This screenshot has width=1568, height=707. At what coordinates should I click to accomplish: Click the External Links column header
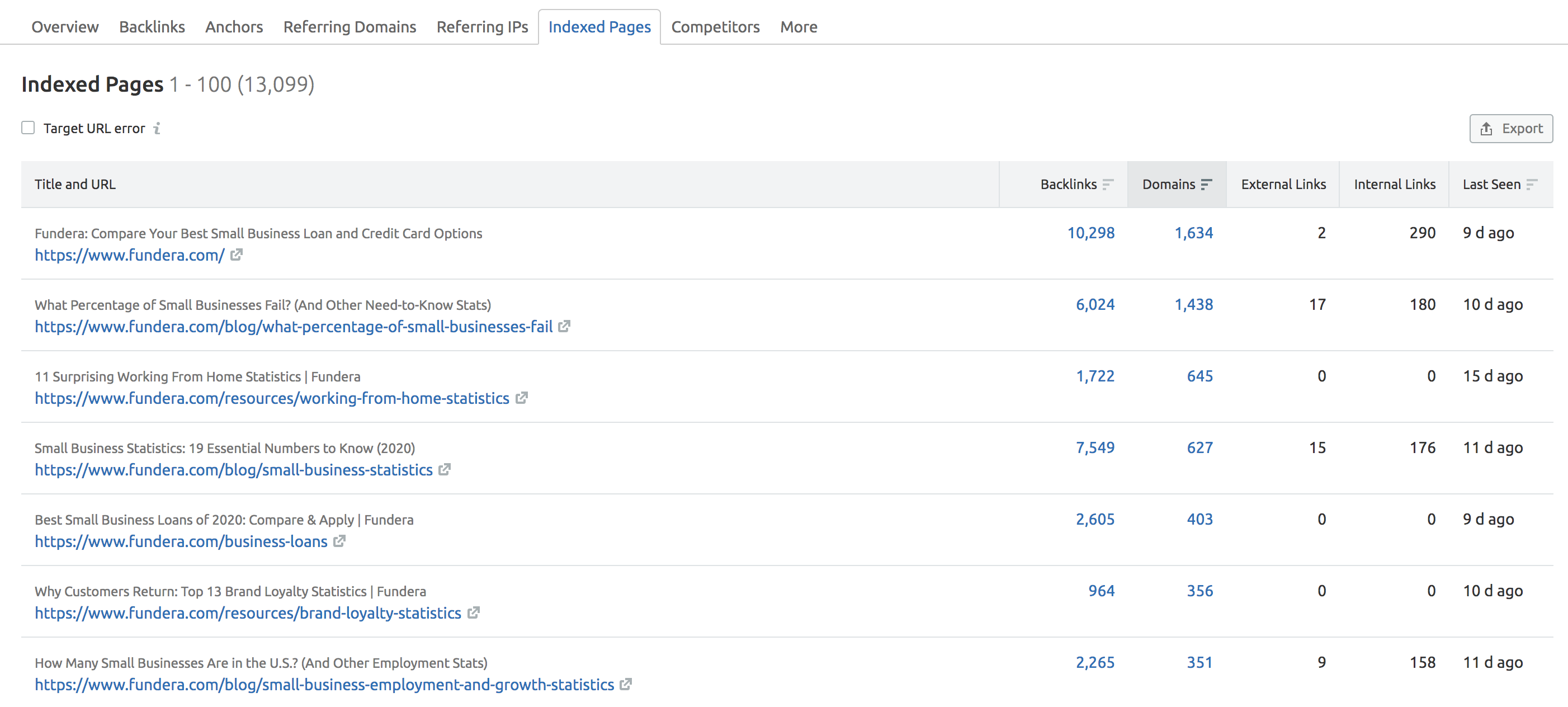click(1283, 185)
